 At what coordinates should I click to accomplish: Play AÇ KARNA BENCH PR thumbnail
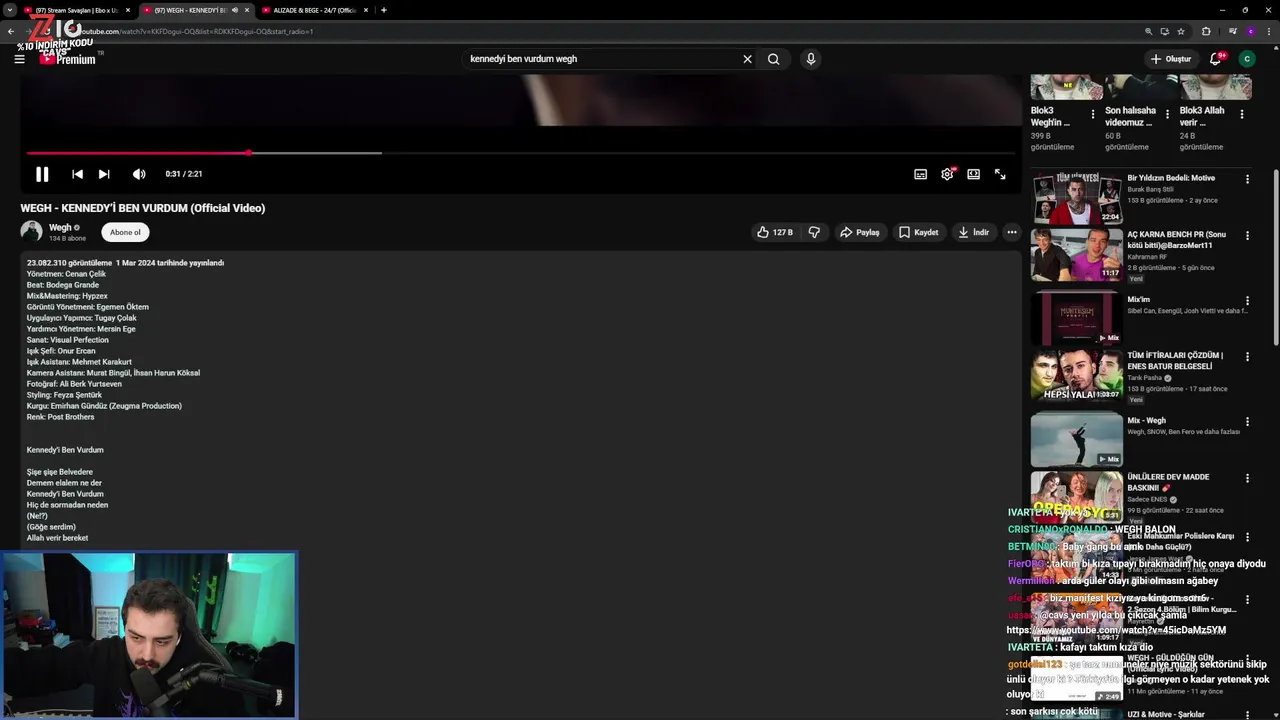click(x=1077, y=254)
